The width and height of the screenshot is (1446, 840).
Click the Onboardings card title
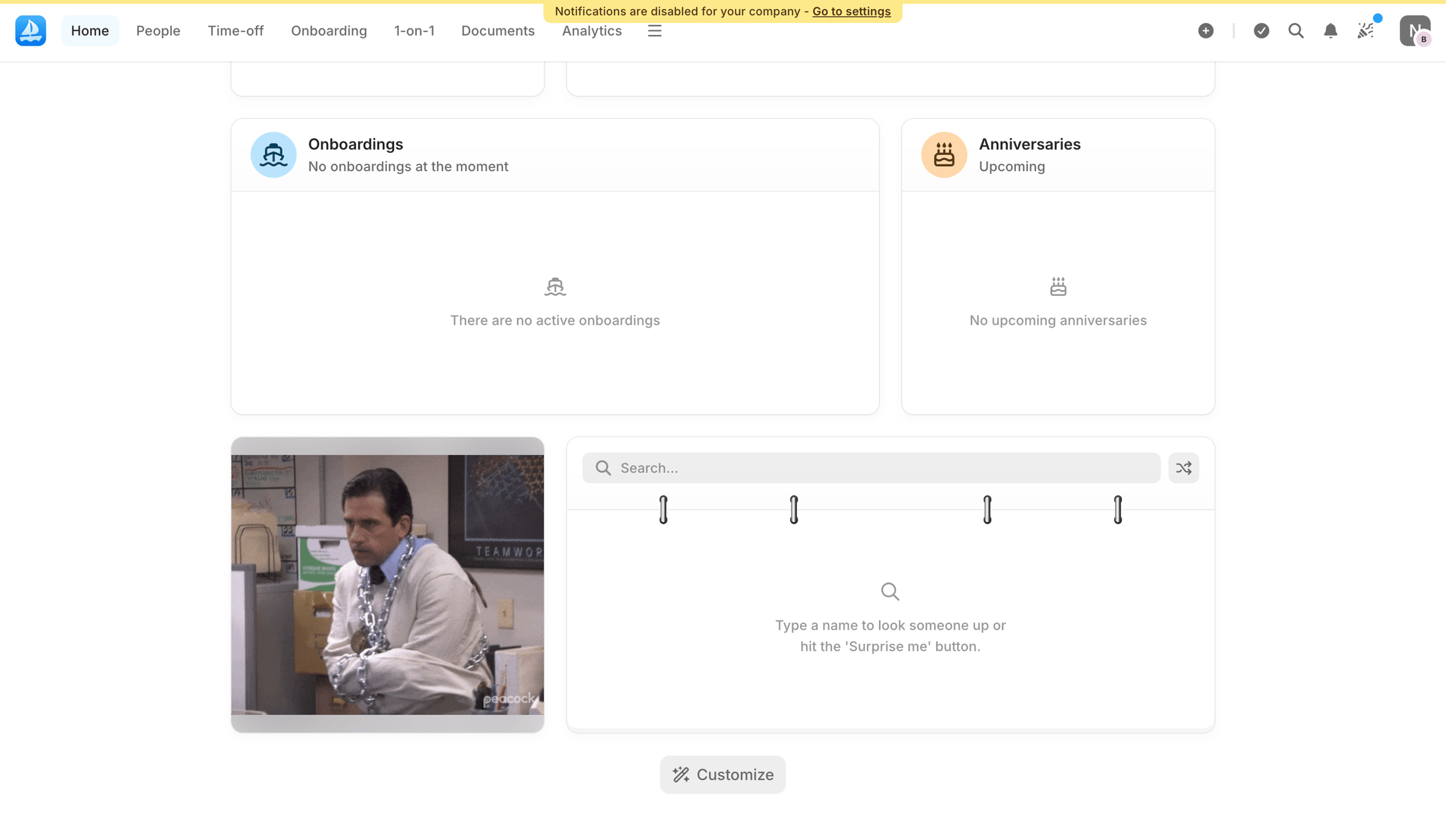pyautogui.click(x=355, y=145)
